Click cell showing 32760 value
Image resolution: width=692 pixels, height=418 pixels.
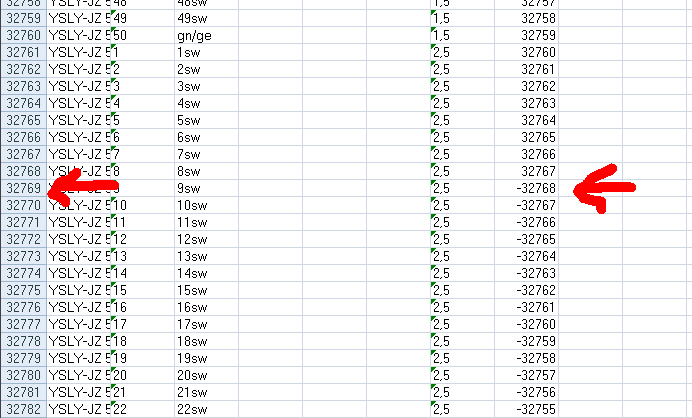pyautogui.click(x=527, y=52)
